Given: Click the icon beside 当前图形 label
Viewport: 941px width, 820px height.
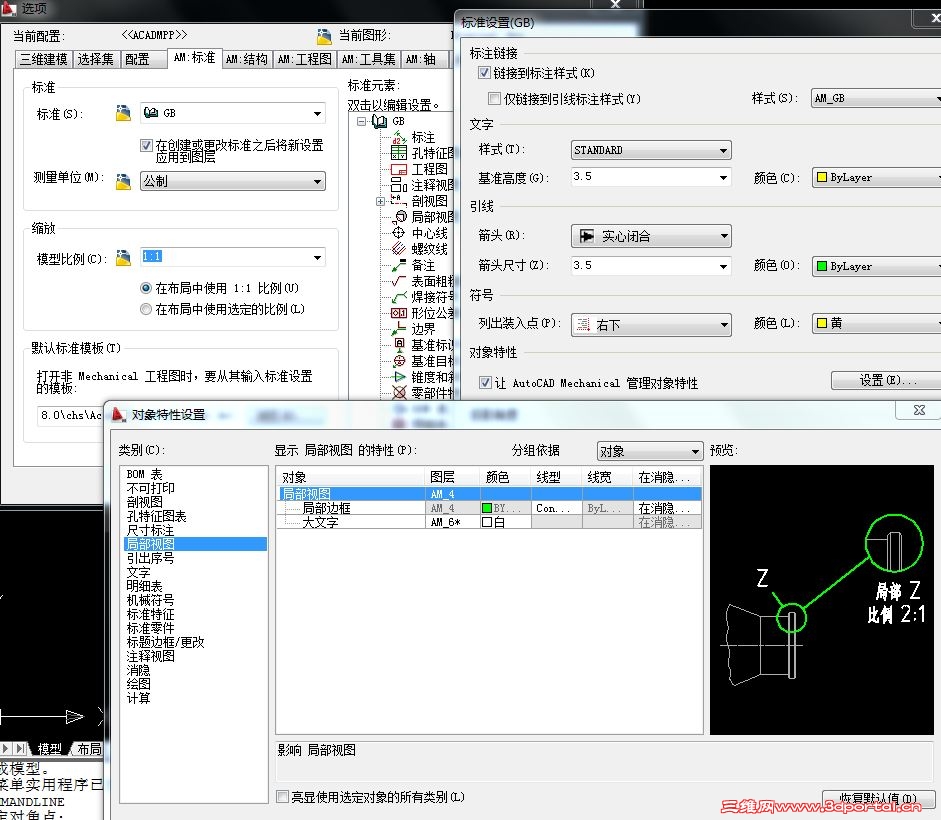Looking at the screenshot, I should 324,37.
